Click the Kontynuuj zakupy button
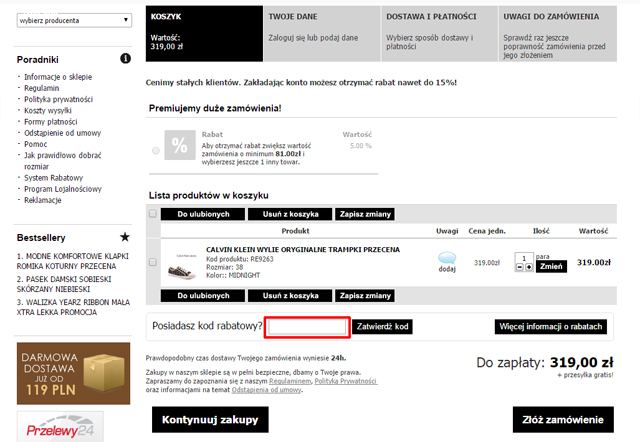The image size is (640, 442). click(x=209, y=419)
